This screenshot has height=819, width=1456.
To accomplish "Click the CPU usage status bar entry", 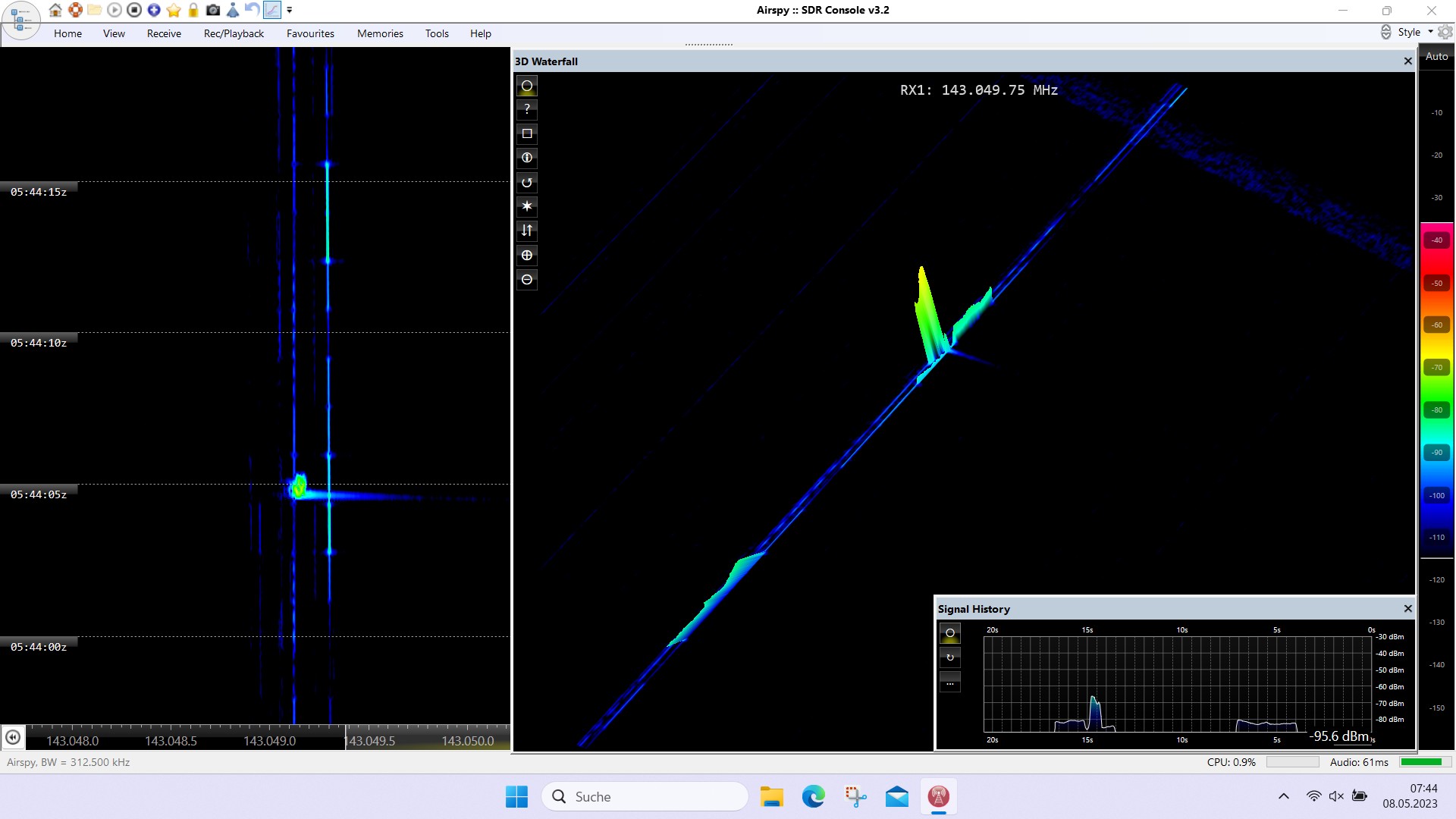I will 1232,762.
